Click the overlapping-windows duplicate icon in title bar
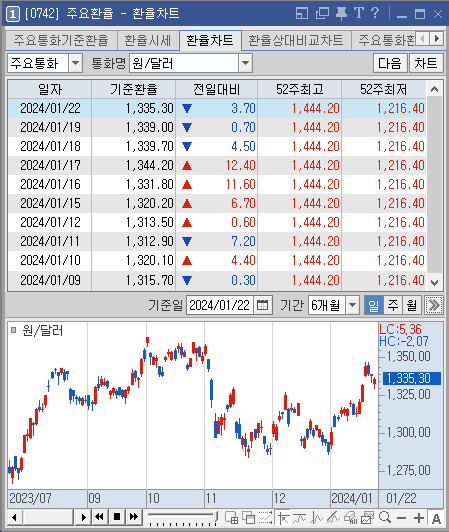Viewport: 449px width, 532px height. pyautogui.click(x=322, y=14)
